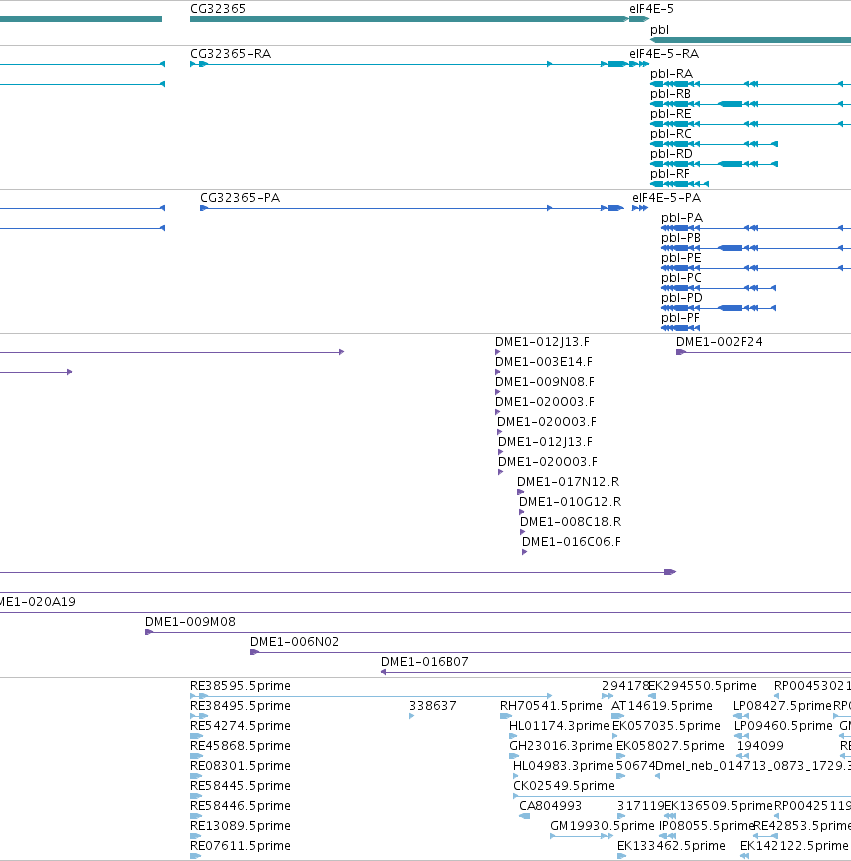Click the CA804993 feature label
Screen dimensions: 851x861
click(x=550, y=806)
